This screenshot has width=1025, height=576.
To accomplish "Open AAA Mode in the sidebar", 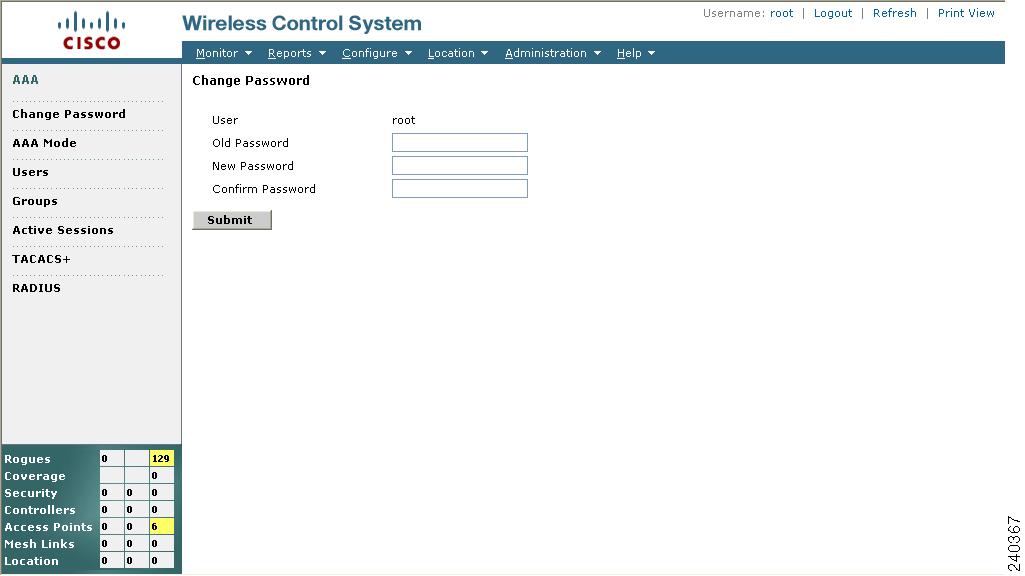I will click(x=44, y=143).
